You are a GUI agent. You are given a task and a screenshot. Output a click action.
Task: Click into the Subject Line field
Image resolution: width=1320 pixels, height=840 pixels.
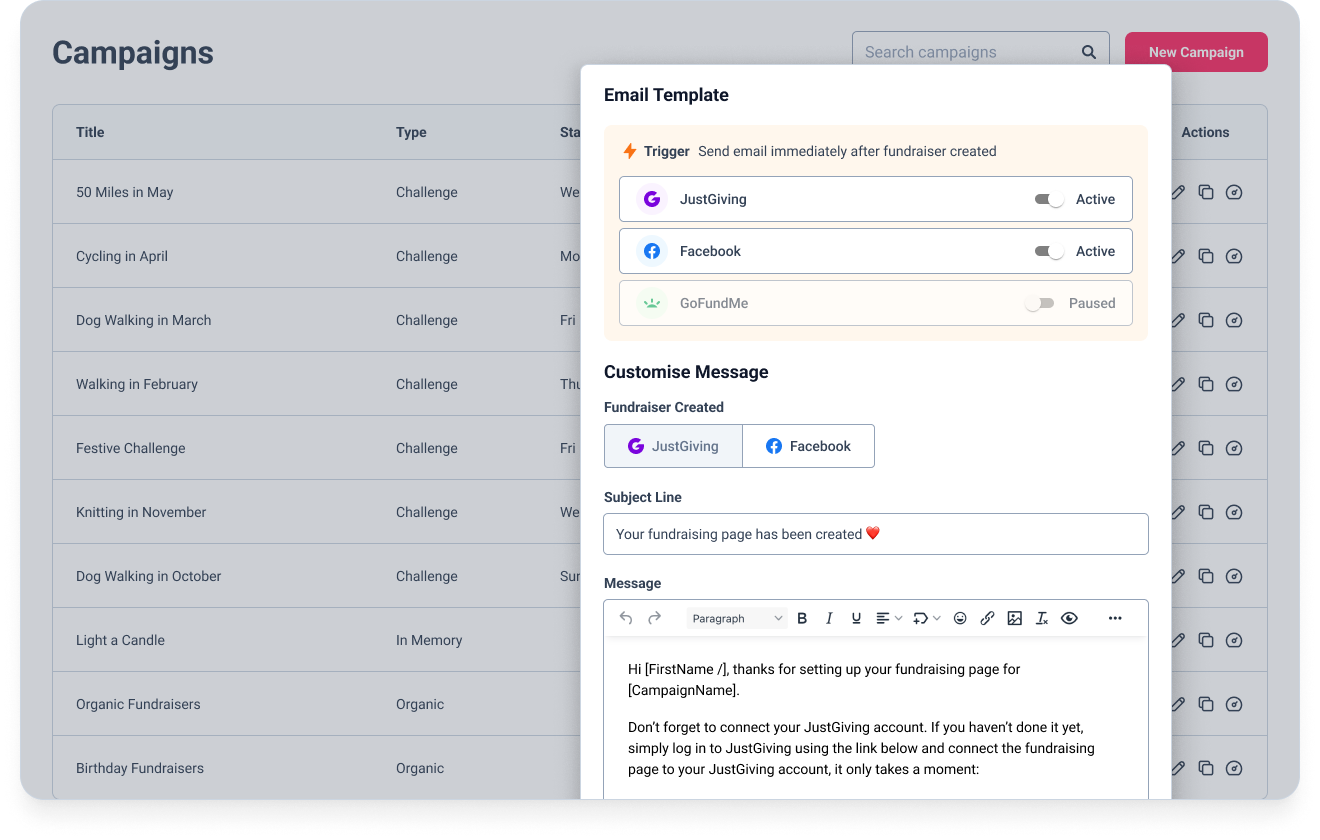click(876, 534)
